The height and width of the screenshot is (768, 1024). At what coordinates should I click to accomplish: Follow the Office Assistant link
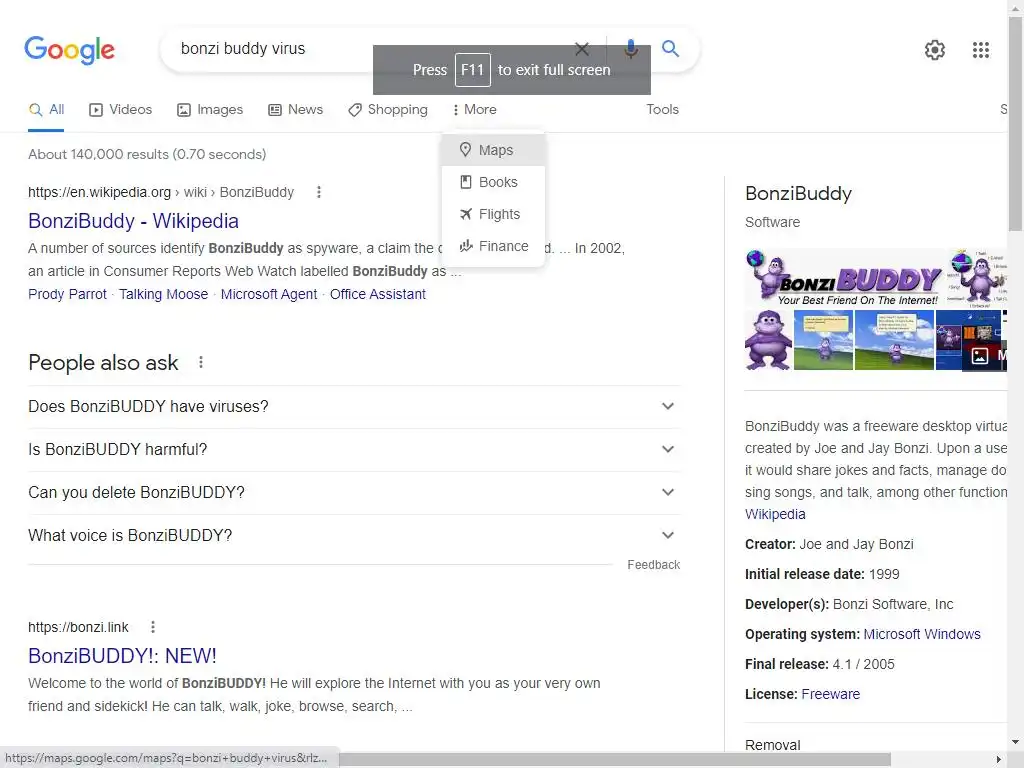click(x=377, y=295)
